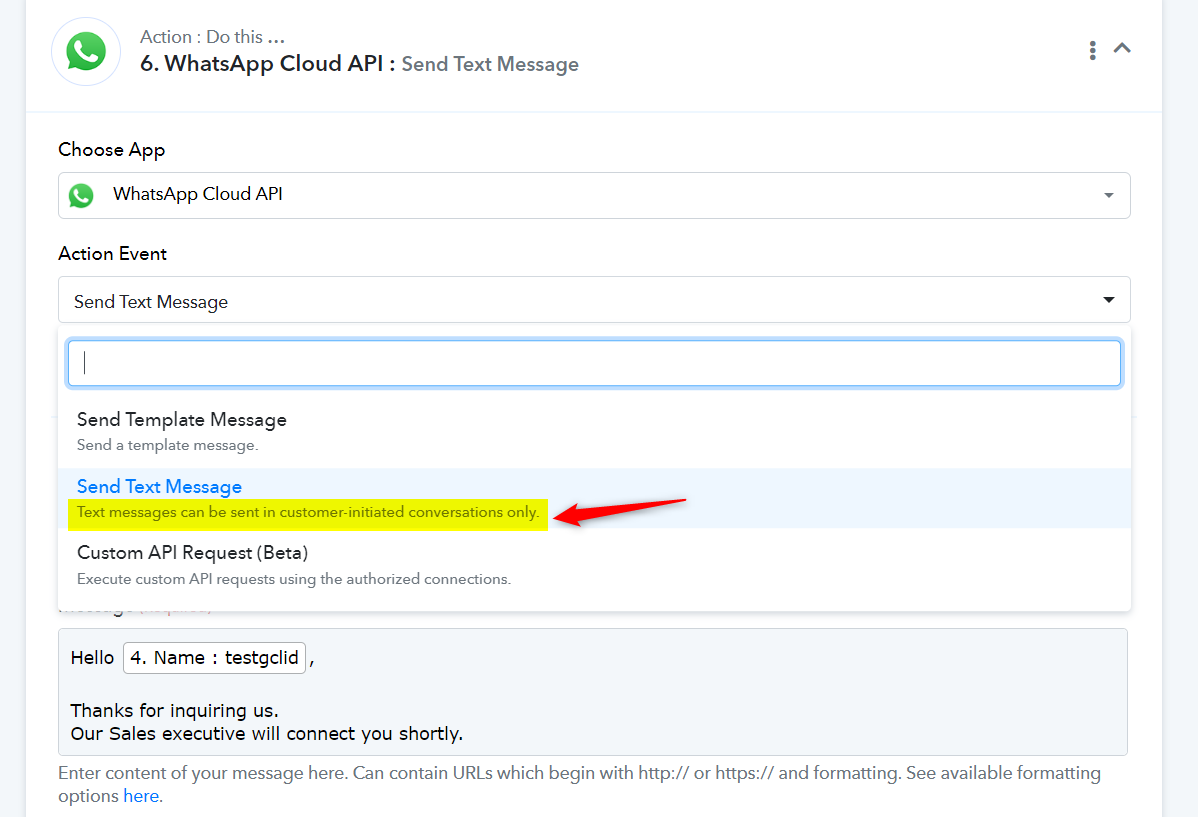Click the WhatsApp icon in Choose App field
The image size is (1198, 817).
coord(81,195)
